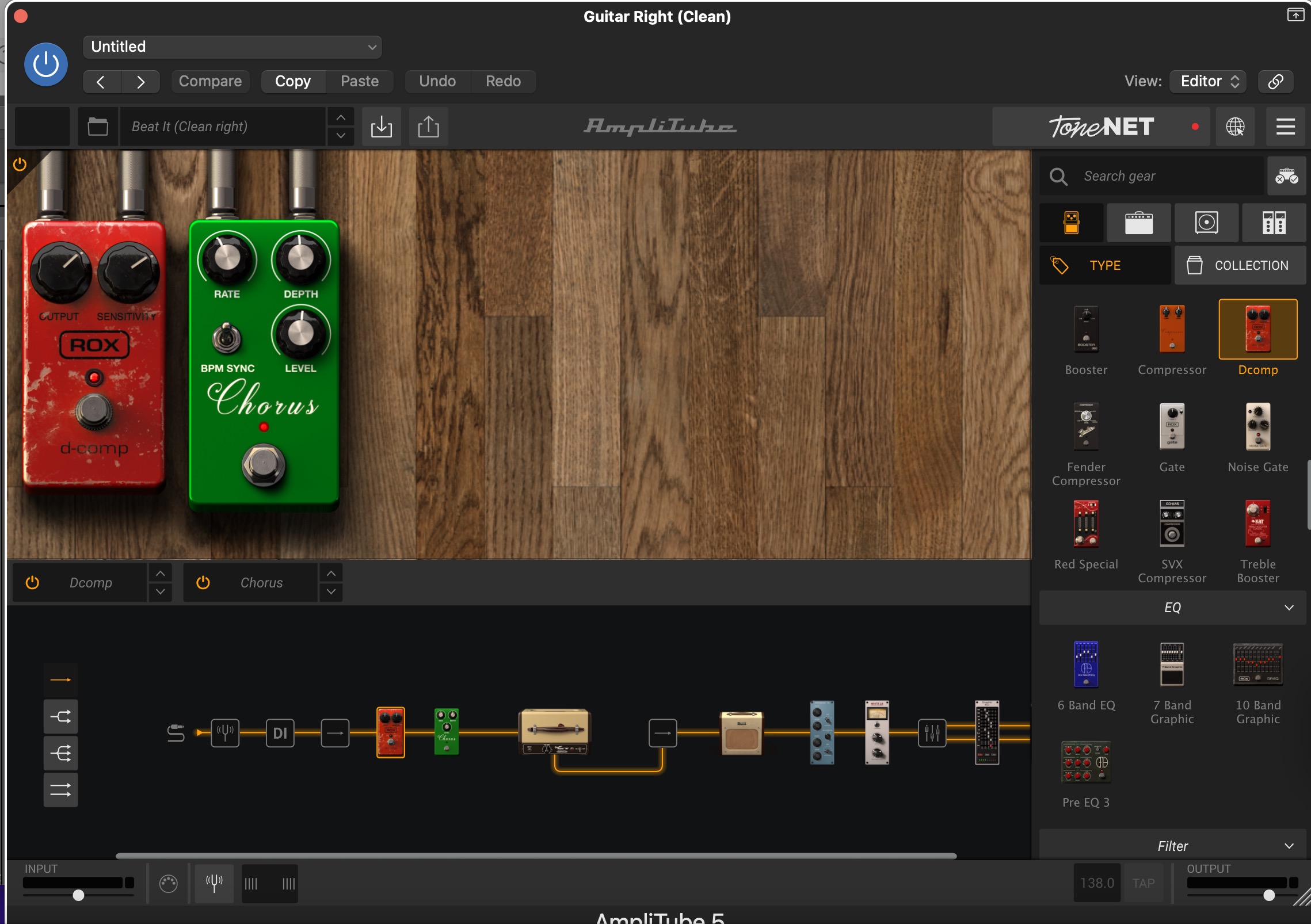1311x924 pixels.
Task: Toggle the BPM SYNC switch on Chorus
Action: coord(226,338)
